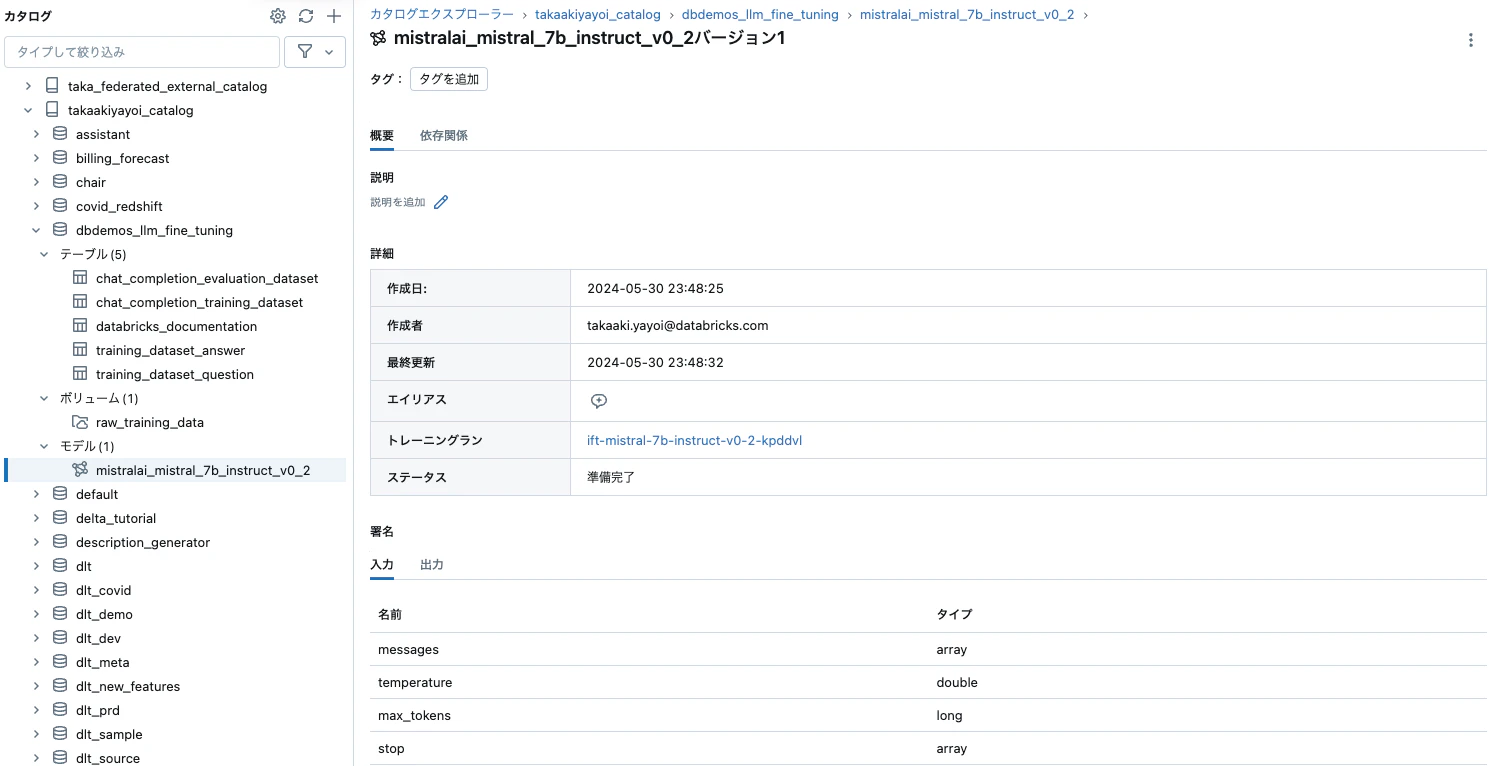
Task: Switch to the 依存関係 tab
Action: tap(444, 135)
